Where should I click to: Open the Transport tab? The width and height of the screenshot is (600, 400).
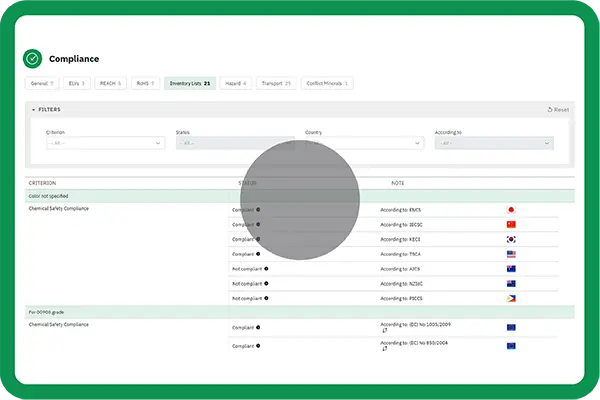276,83
